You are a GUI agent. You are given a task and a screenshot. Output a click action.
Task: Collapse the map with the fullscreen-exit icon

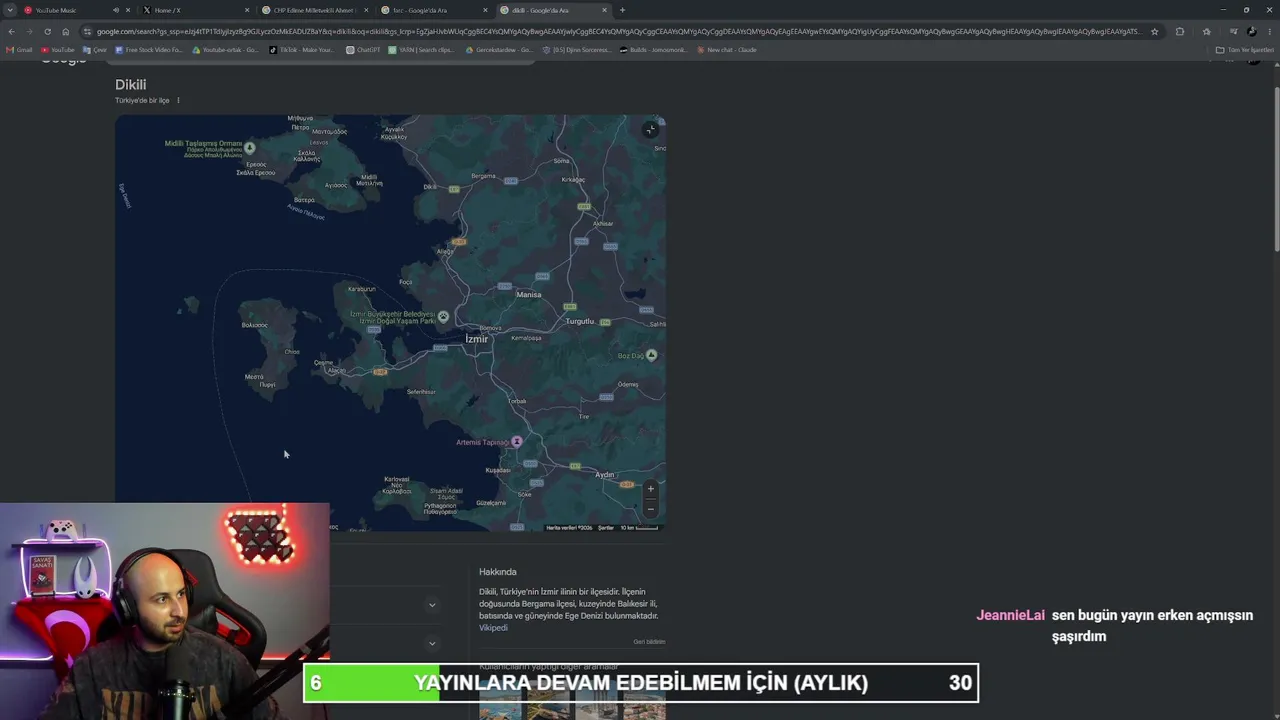coord(650,129)
